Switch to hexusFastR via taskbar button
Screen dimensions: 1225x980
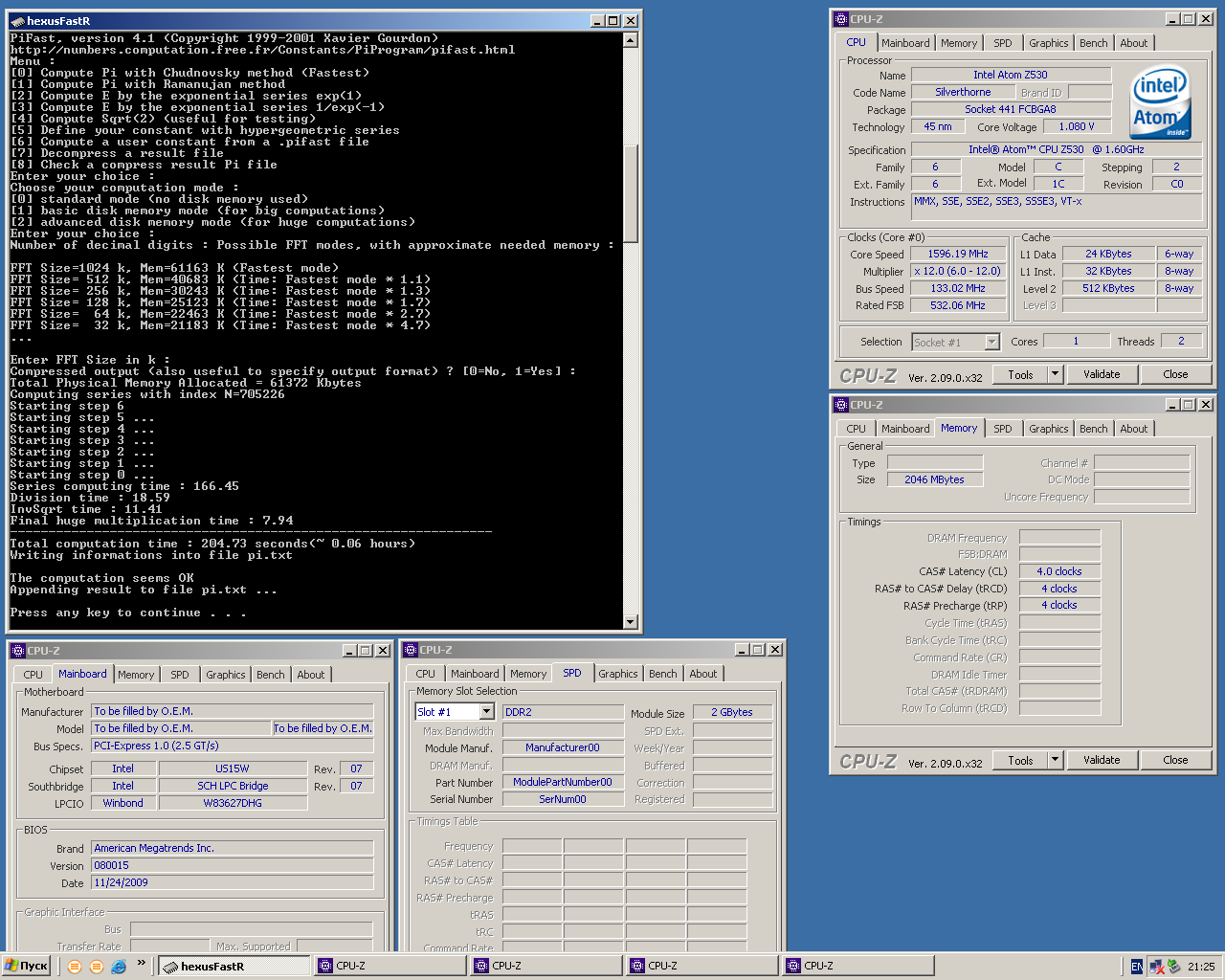[x=234, y=967]
